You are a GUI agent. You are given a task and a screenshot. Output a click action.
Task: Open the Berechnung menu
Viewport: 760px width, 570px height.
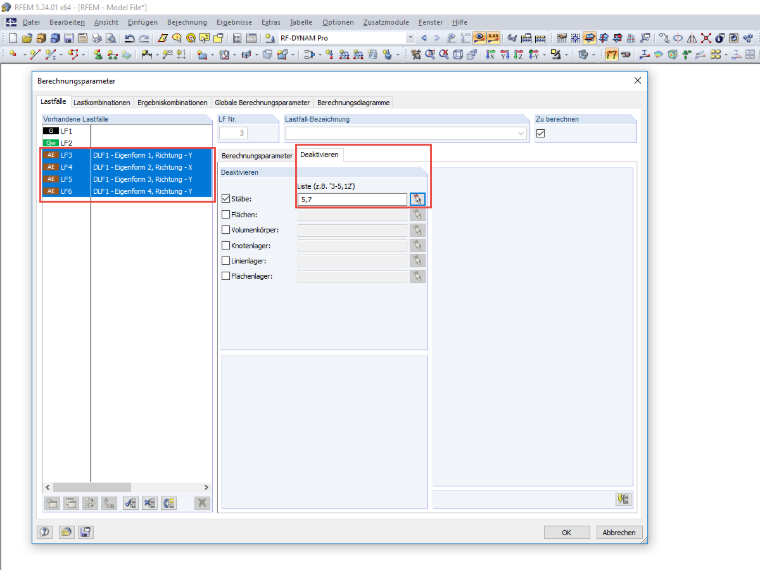pyautogui.click(x=187, y=22)
